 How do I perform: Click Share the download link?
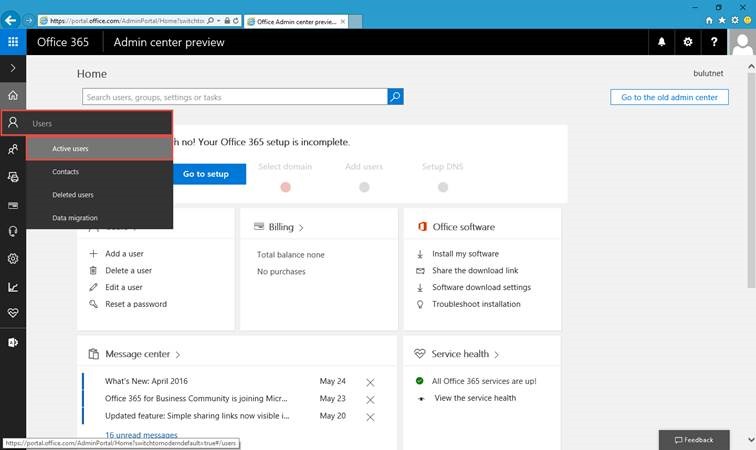tap(475, 271)
